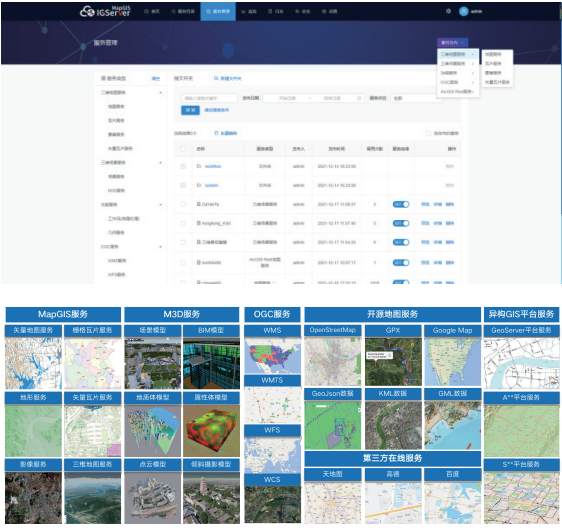
Task: Click the 倾斜摄影模型 thumbnail
Action: click(x=211, y=498)
